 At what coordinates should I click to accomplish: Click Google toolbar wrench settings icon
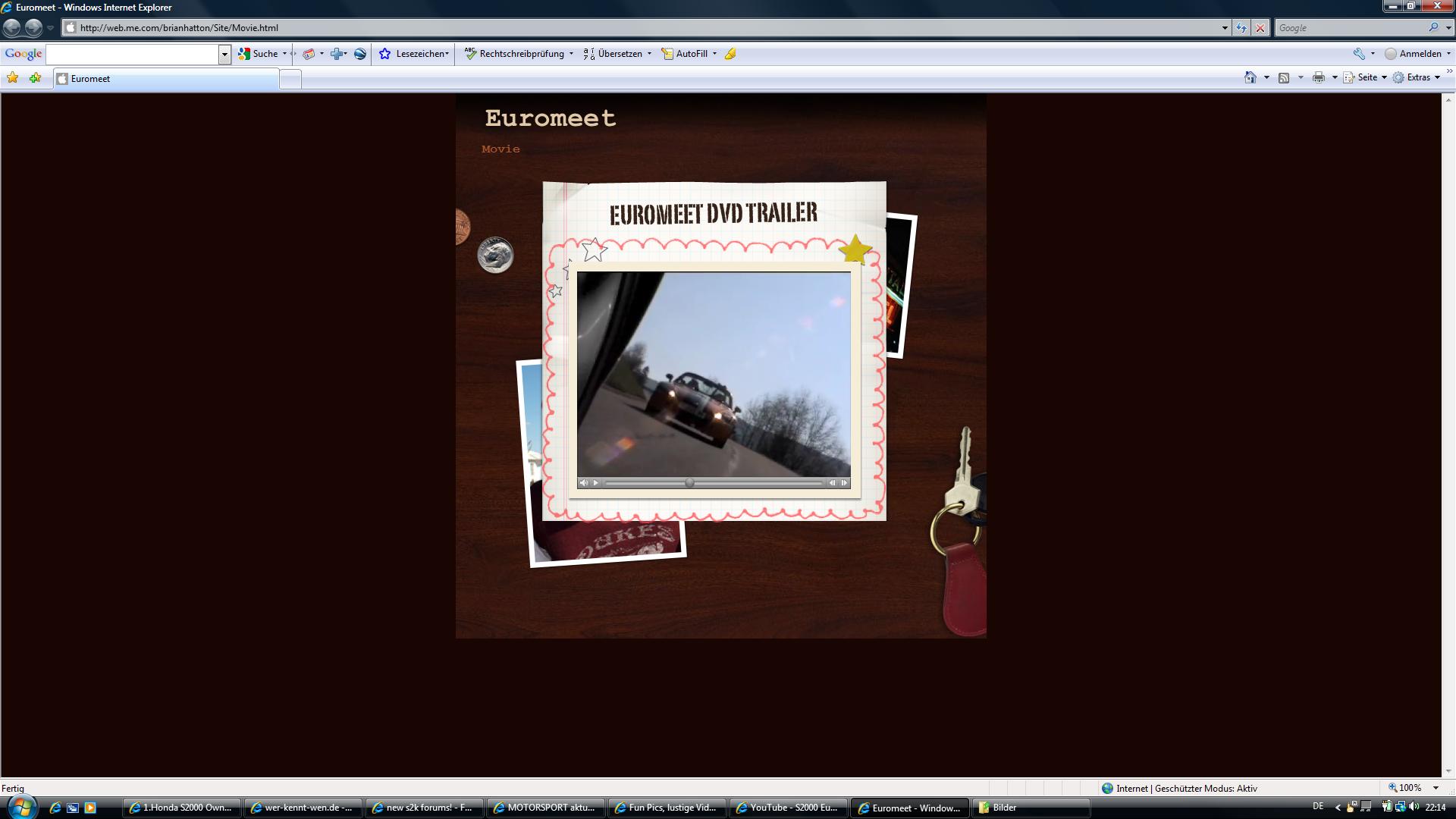click(1359, 54)
